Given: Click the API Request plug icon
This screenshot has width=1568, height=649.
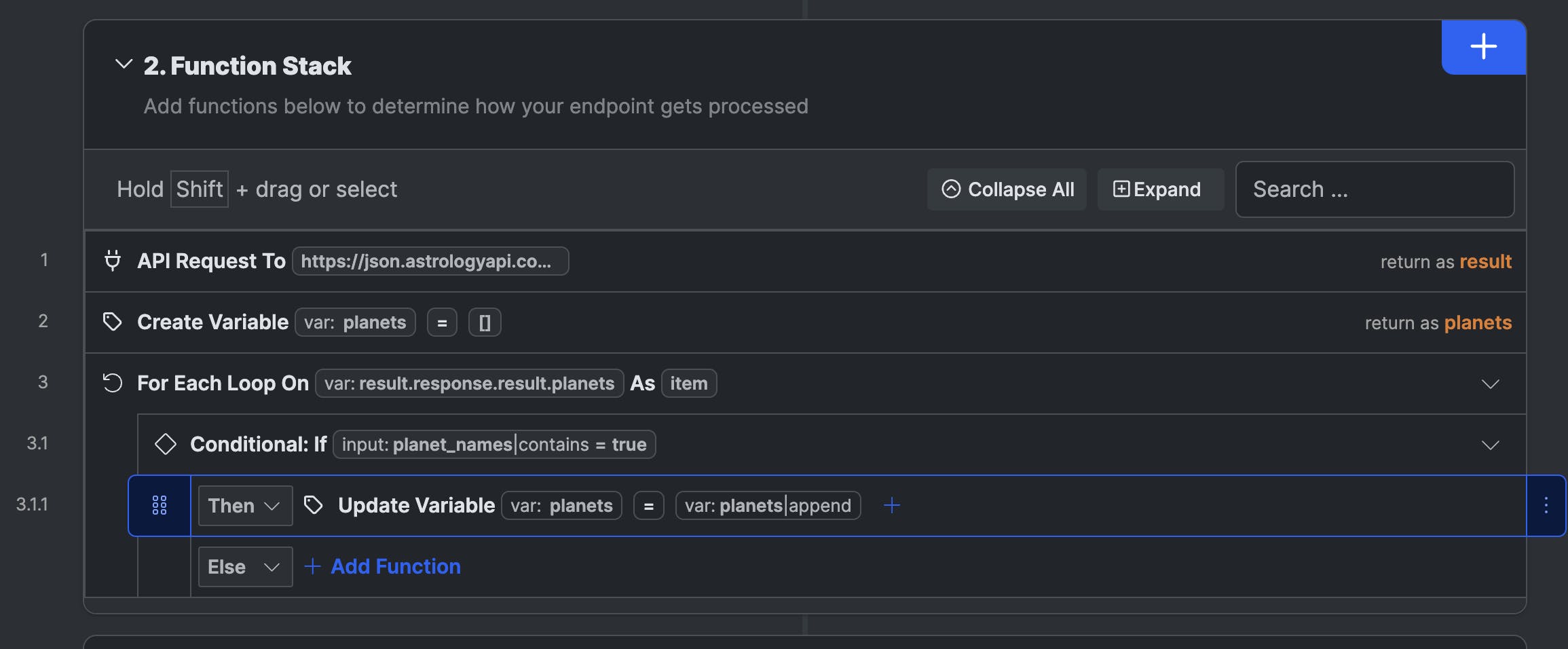Looking at the screenshot, I should [113, 261].
